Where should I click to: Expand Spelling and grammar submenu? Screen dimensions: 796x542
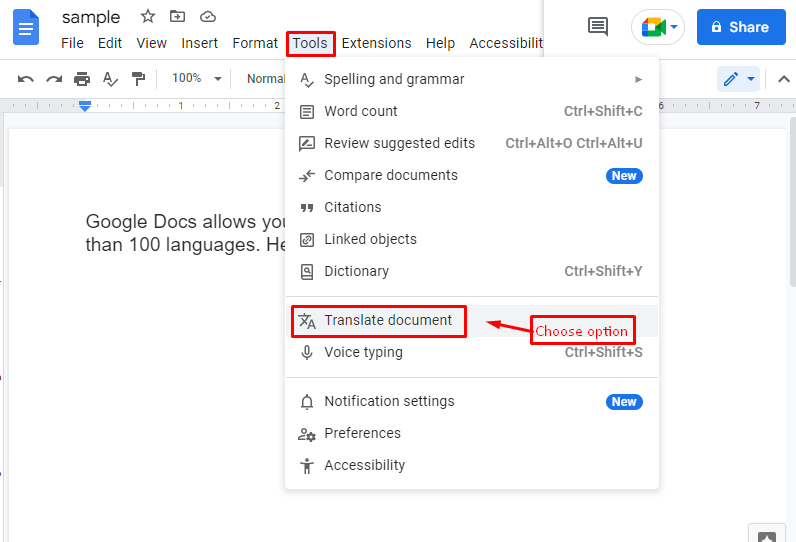tap(472, 79)
